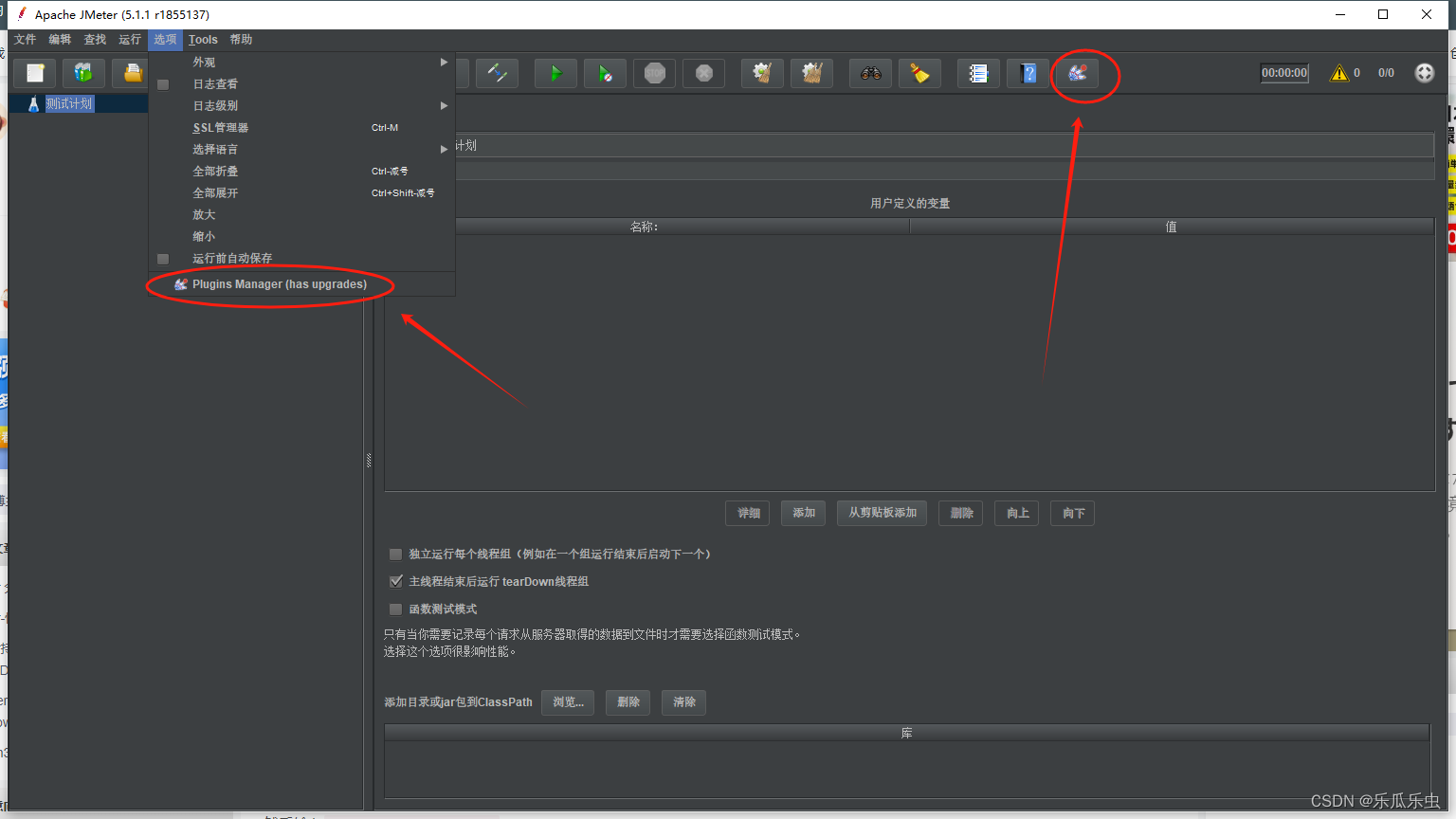The image size is (1456, 819).
Task: Click the 值 column header
Action: click(1172, 227)
